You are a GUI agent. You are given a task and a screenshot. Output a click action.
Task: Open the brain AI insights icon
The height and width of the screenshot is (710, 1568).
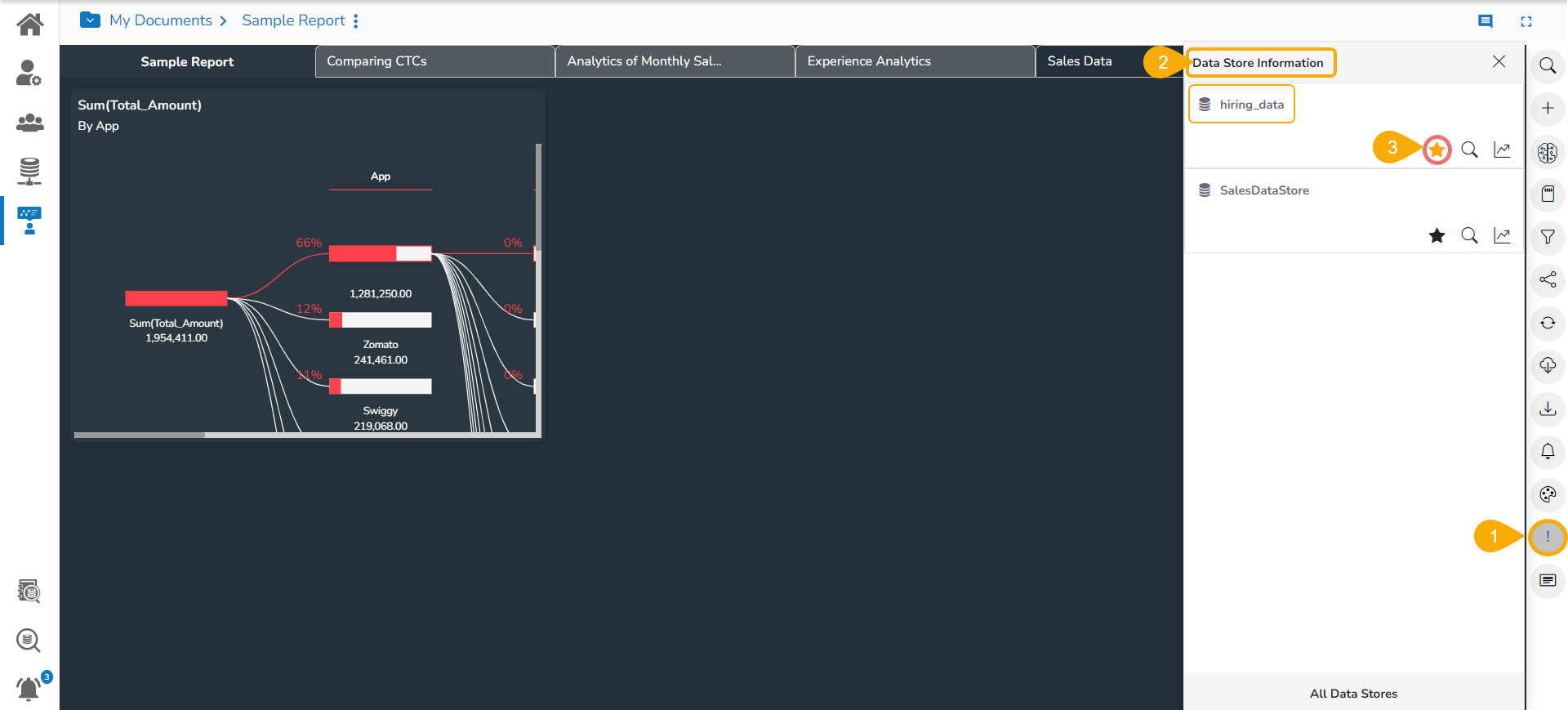point(1548,152)
